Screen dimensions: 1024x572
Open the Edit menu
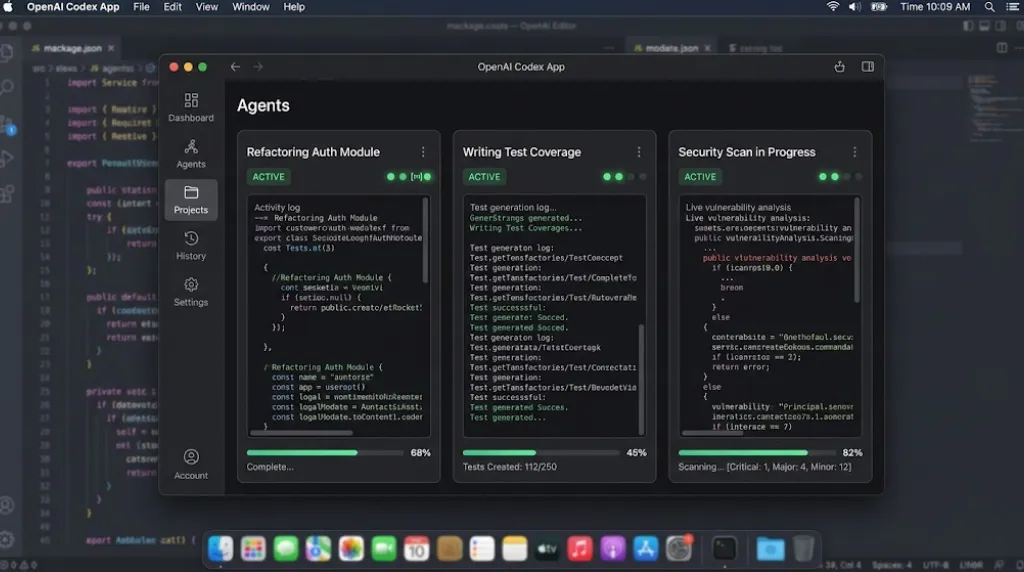point(172,7)
